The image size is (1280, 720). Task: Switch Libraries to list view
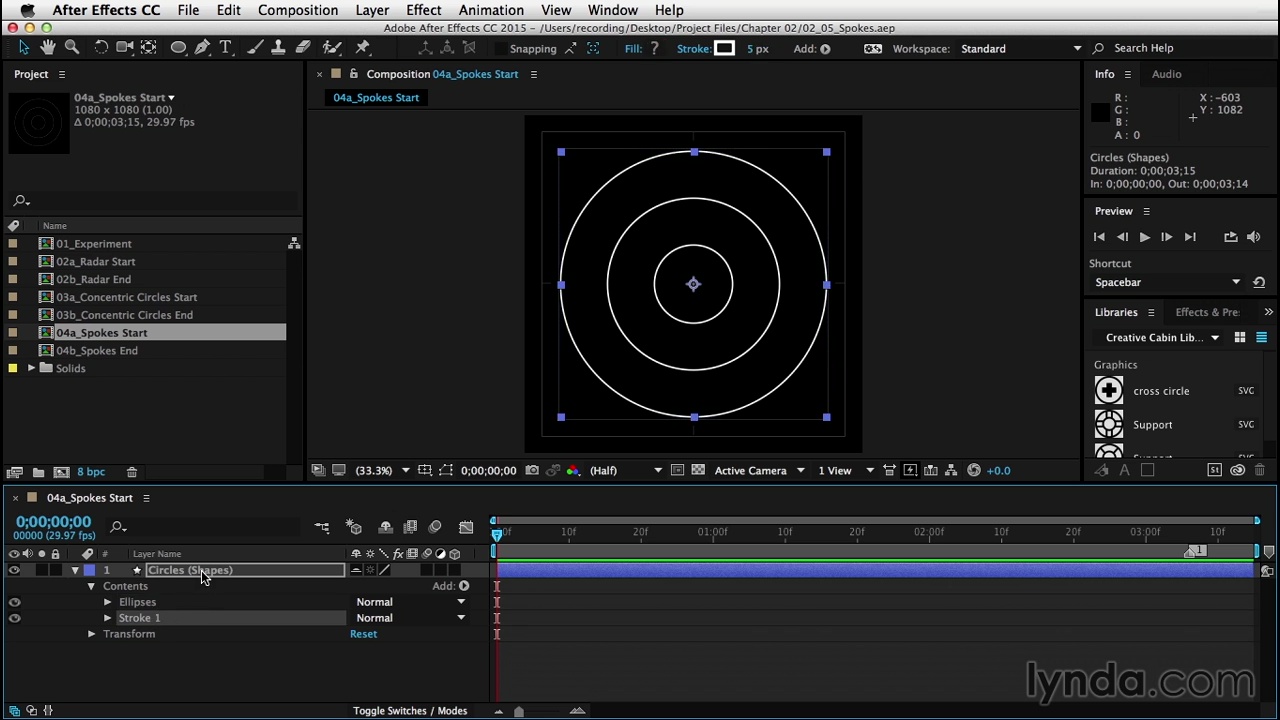coord(1261,338)
